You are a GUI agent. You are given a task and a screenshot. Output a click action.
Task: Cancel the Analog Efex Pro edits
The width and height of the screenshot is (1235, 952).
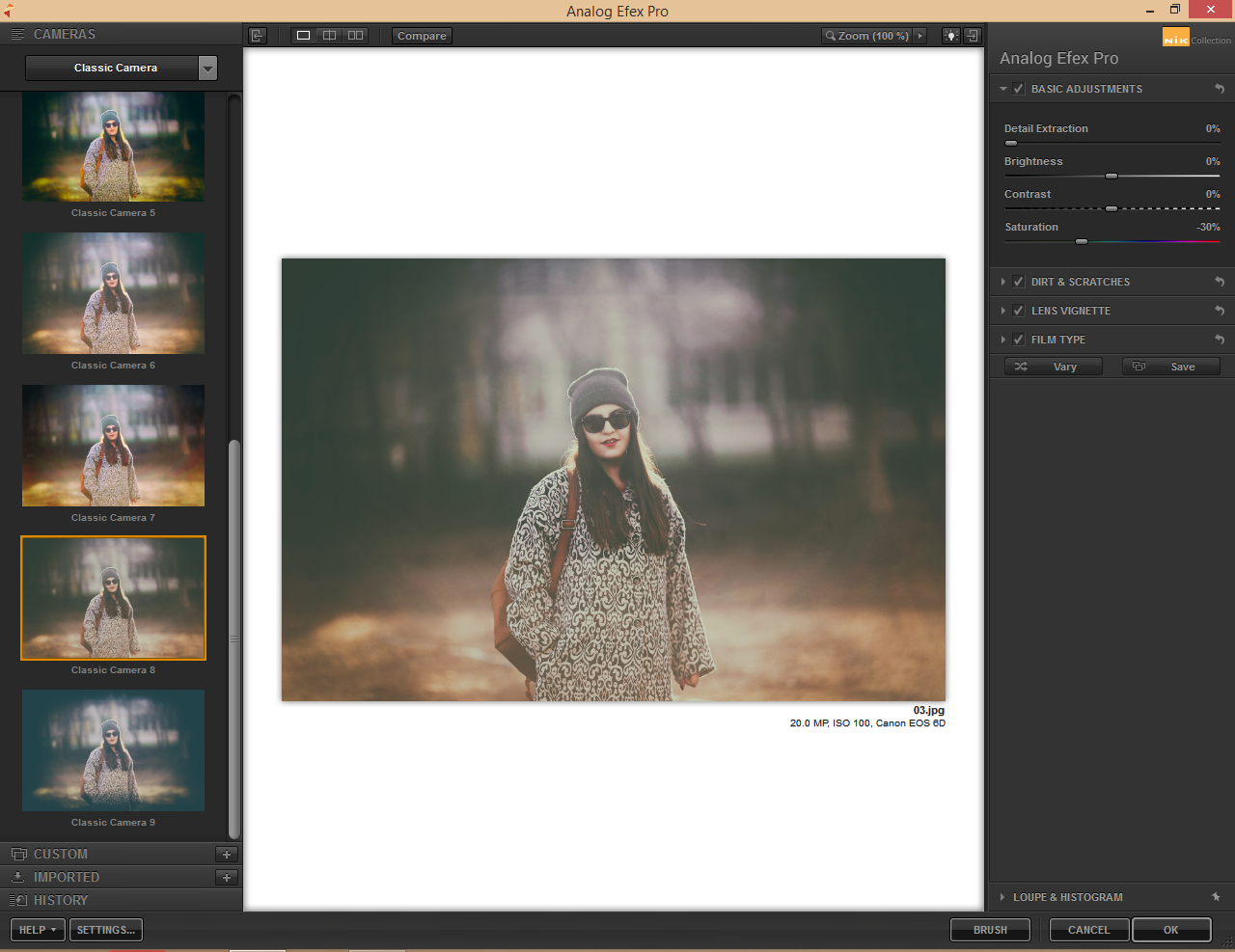[x=1088, y=930]
